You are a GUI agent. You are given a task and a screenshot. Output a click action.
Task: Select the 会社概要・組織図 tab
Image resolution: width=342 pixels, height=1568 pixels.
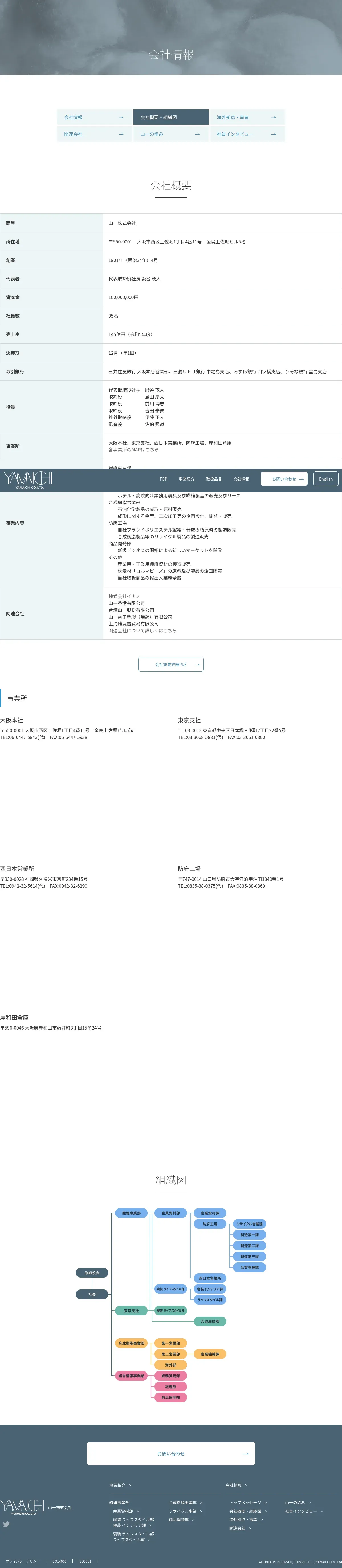(x=171, y=118)
